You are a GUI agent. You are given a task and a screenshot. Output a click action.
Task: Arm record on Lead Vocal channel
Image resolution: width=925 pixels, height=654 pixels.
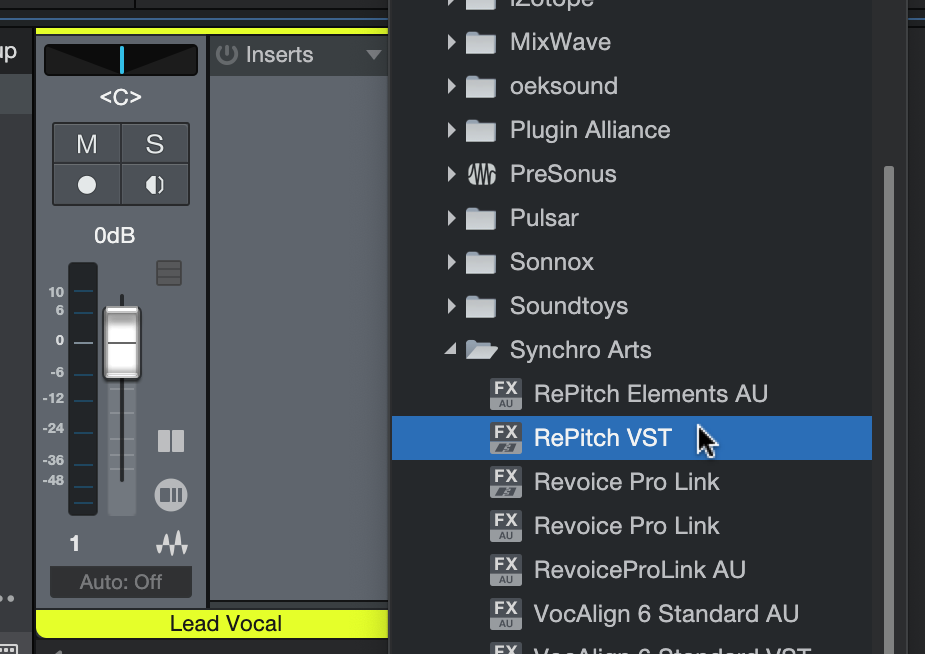tap(87, 185)
